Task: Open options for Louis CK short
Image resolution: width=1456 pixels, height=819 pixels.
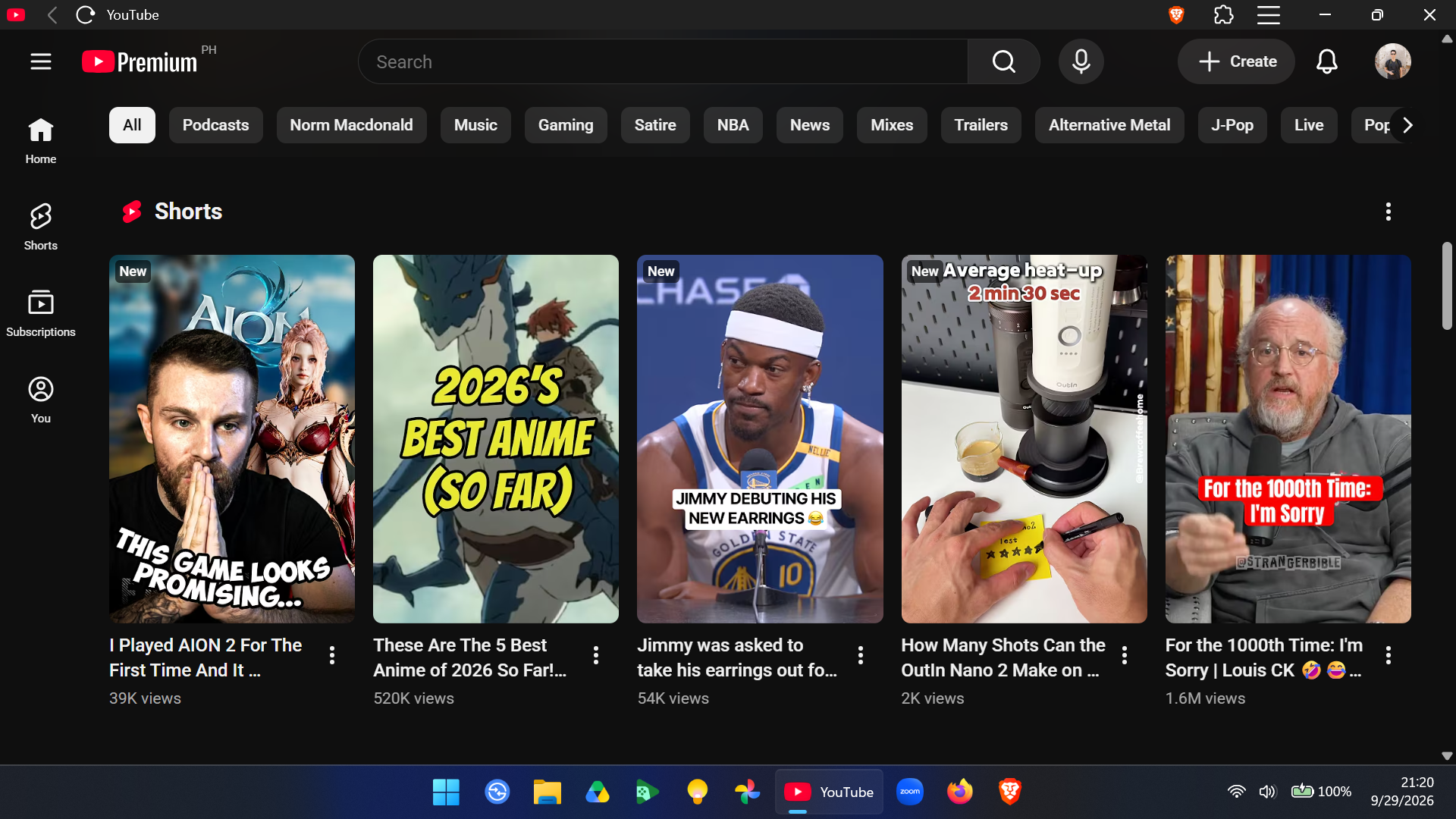Action: pyautogui.click(x=1389, y=655)
